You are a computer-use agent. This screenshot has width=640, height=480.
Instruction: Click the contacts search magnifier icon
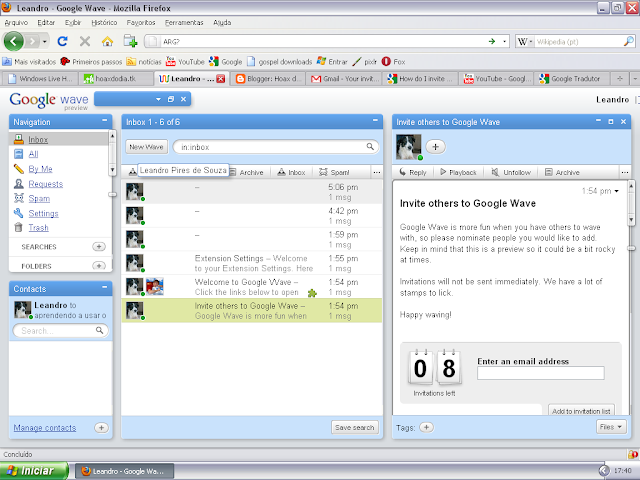coord(99,330)
